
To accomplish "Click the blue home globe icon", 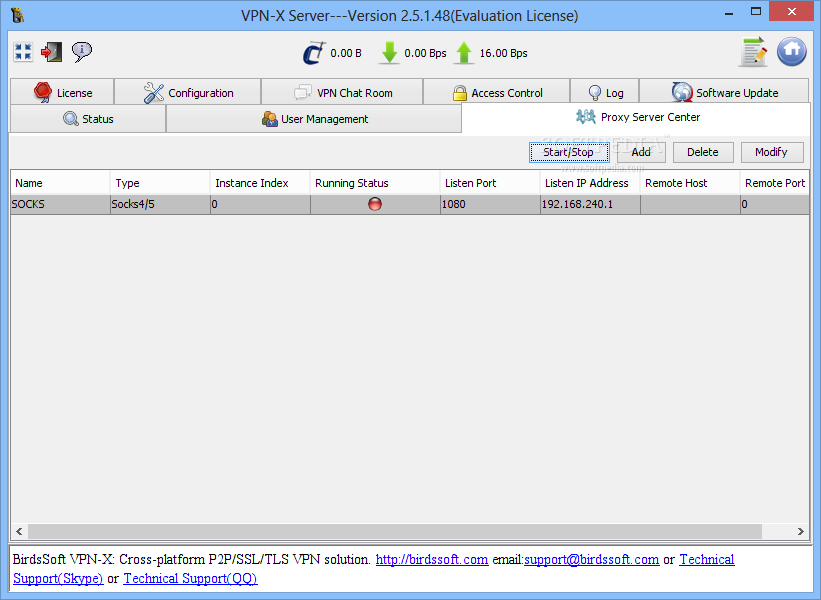I will tap(792, 51).
